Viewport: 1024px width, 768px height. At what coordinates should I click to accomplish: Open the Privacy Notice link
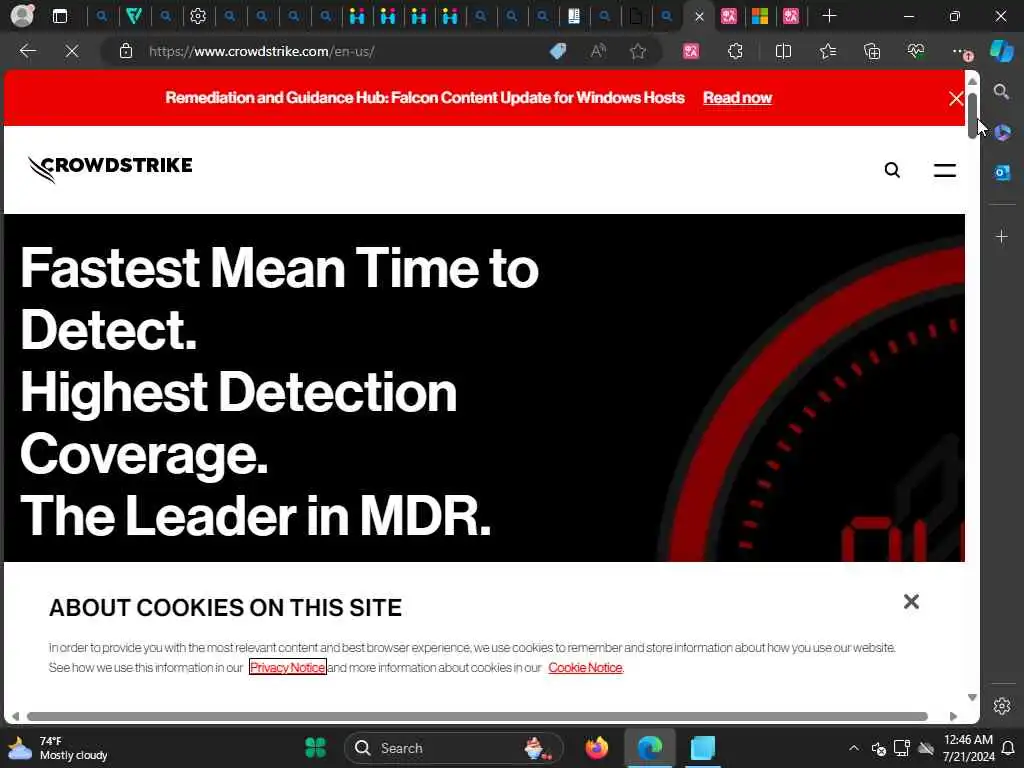(287, 667)
